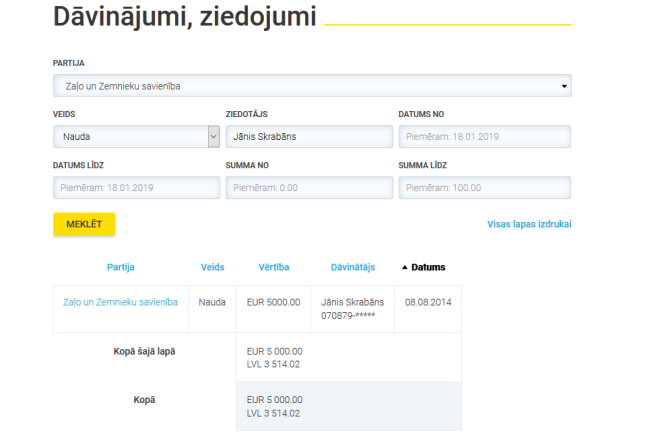The height and width of the screenshot is (436, 660).
Task: Open the Partija dropdown list
Action: (x=311, y=87)
